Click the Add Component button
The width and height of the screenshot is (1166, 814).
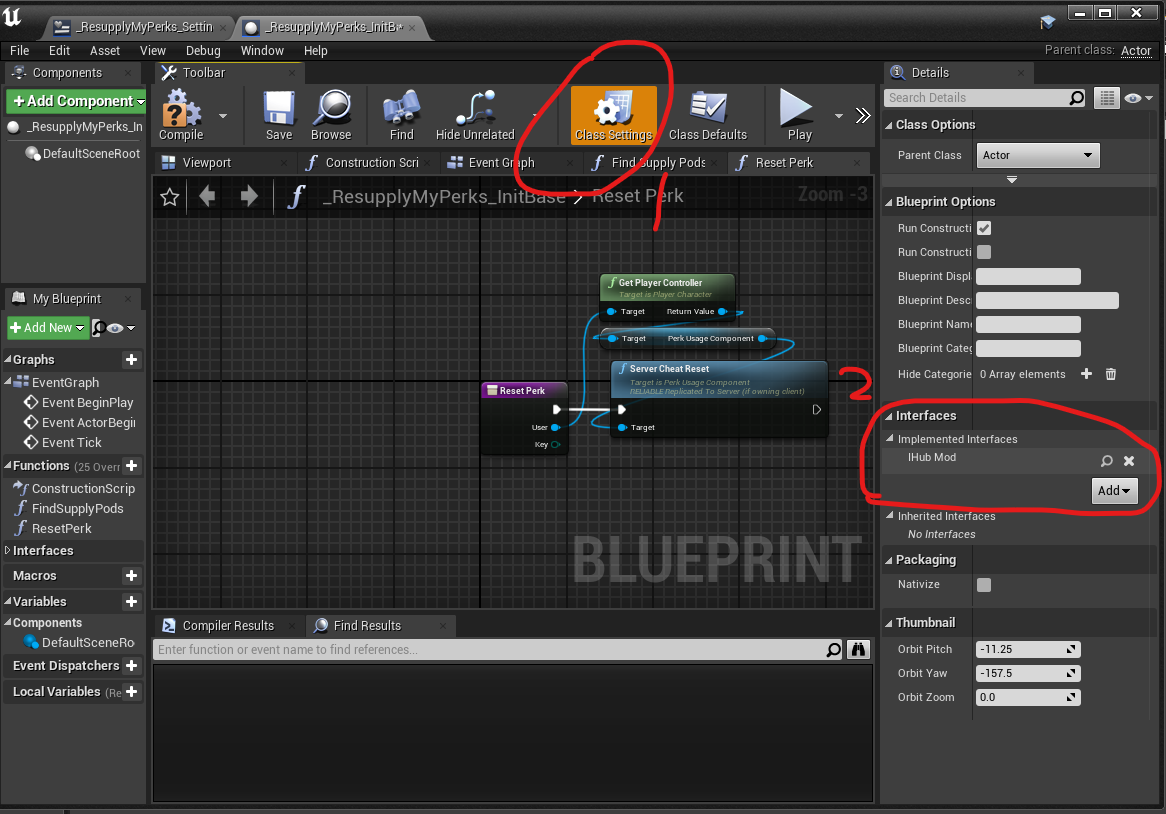(x=76, y=101)
